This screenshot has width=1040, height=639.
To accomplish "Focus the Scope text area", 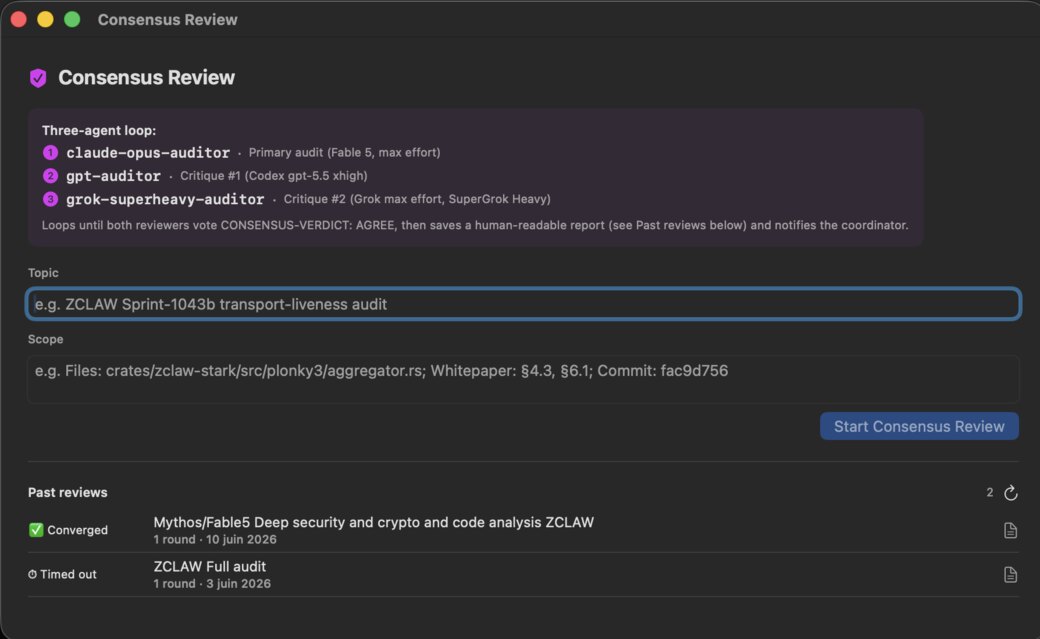I will coord(523,379).
